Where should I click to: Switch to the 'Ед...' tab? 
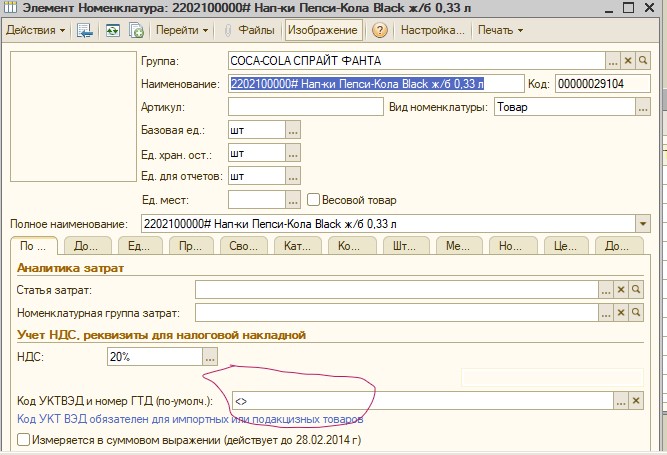pyautogui.click(x=140, y=246)
